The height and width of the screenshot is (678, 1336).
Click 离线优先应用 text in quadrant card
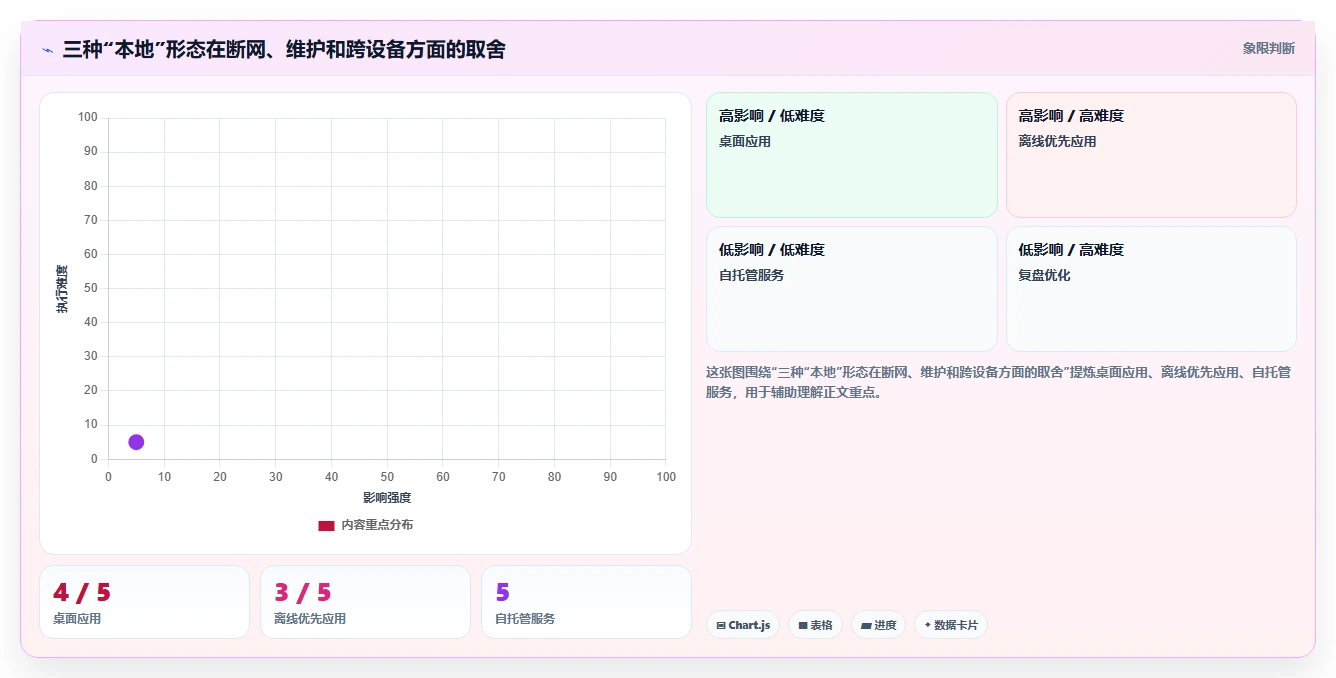click(x=1057, y=141)
